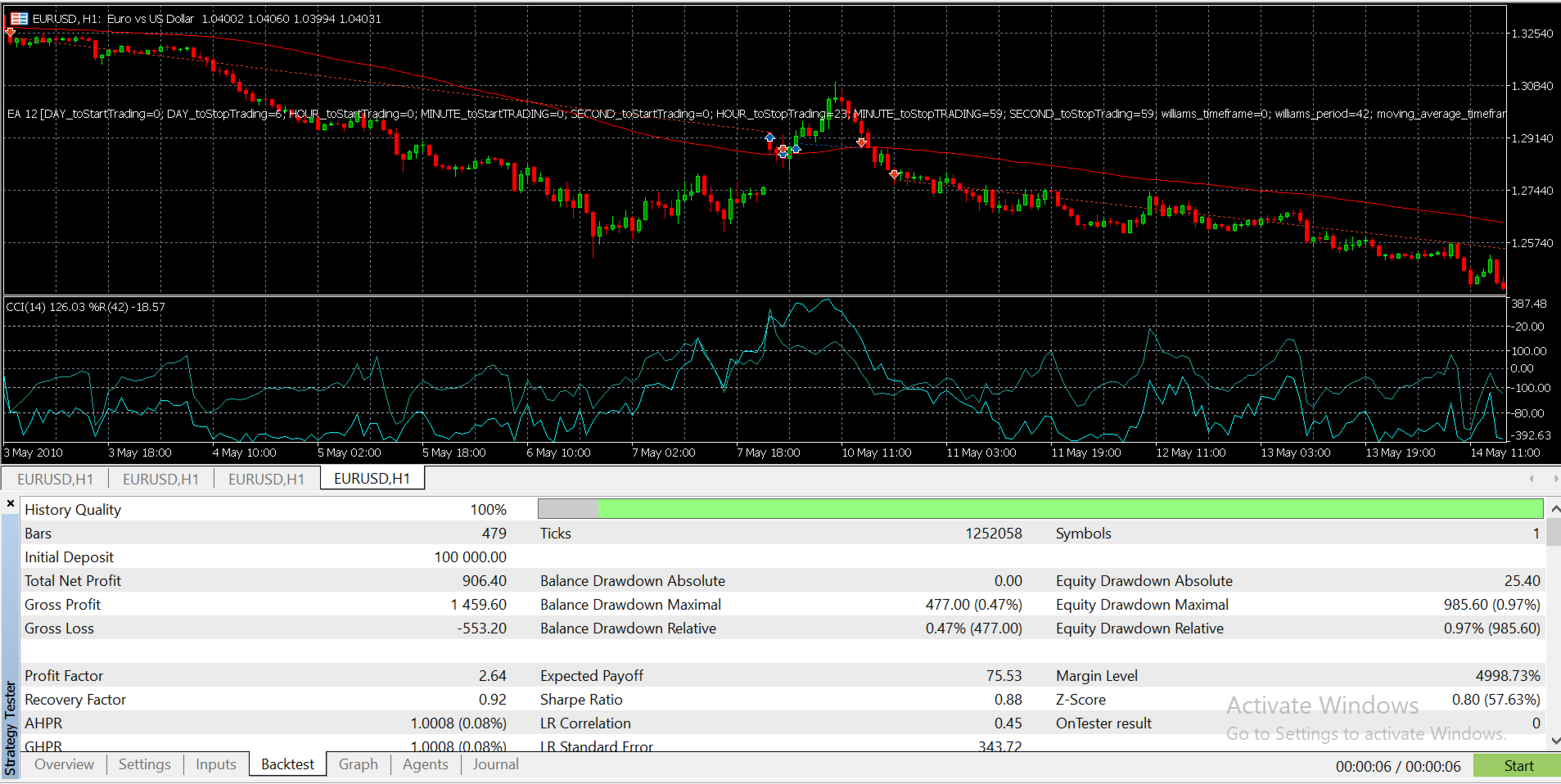This screenshot has width=1561, height=784.
Task: Click the Recovery Factor label
Action: tap(75, 700)
